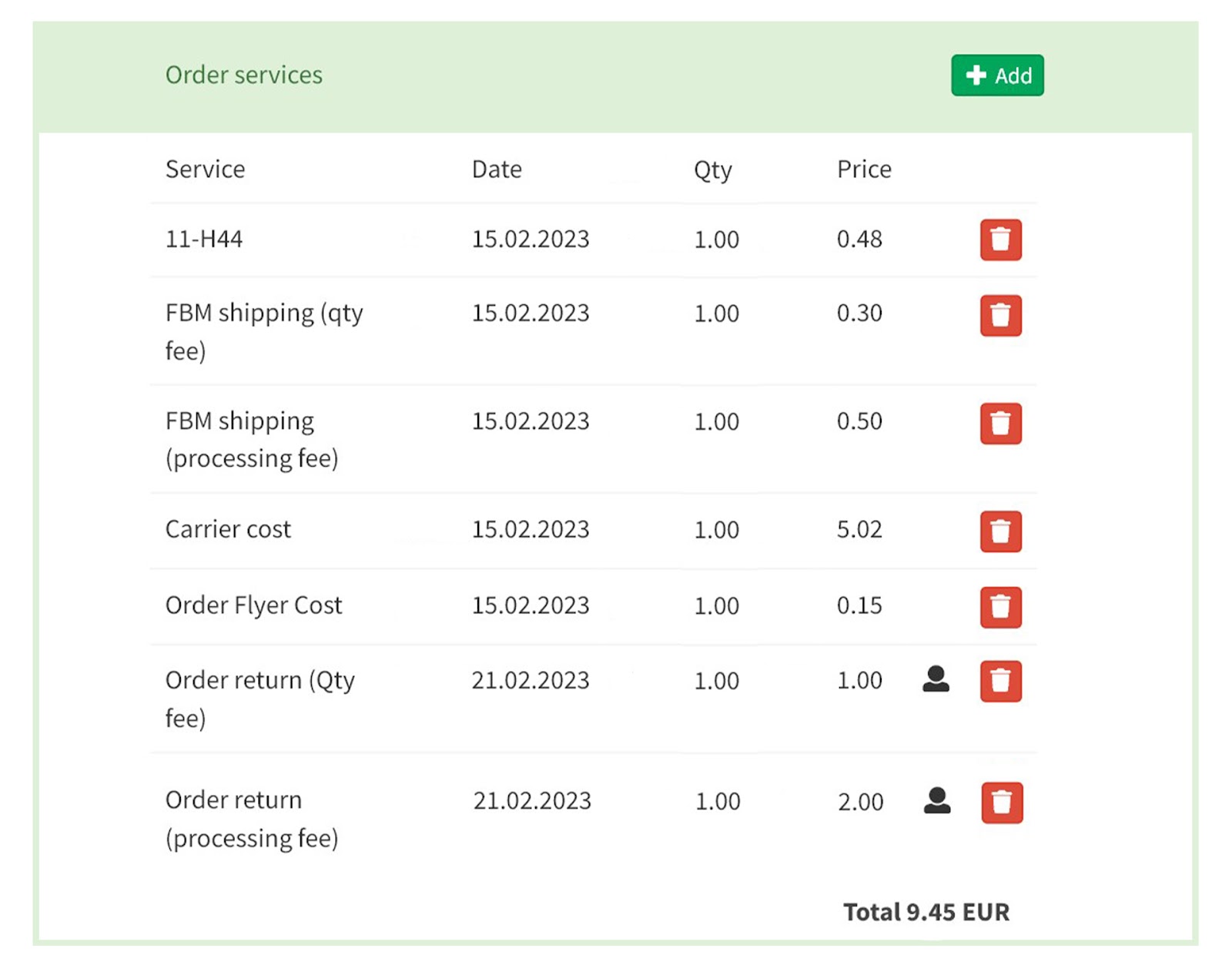The width and height of the screenshot is (1232, 972).
Task: Click the Order Flyer Cost service name
Action: [253, 605]
